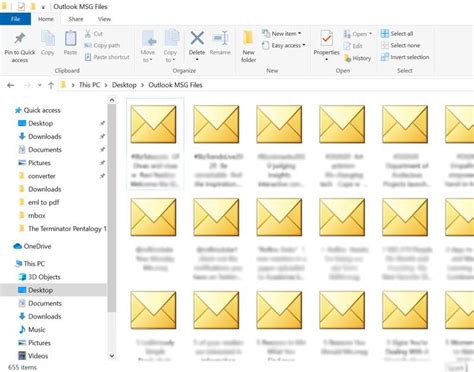Open Music under This PC
The width and height of the screenshot is (474, 372).
click(32, 330)
